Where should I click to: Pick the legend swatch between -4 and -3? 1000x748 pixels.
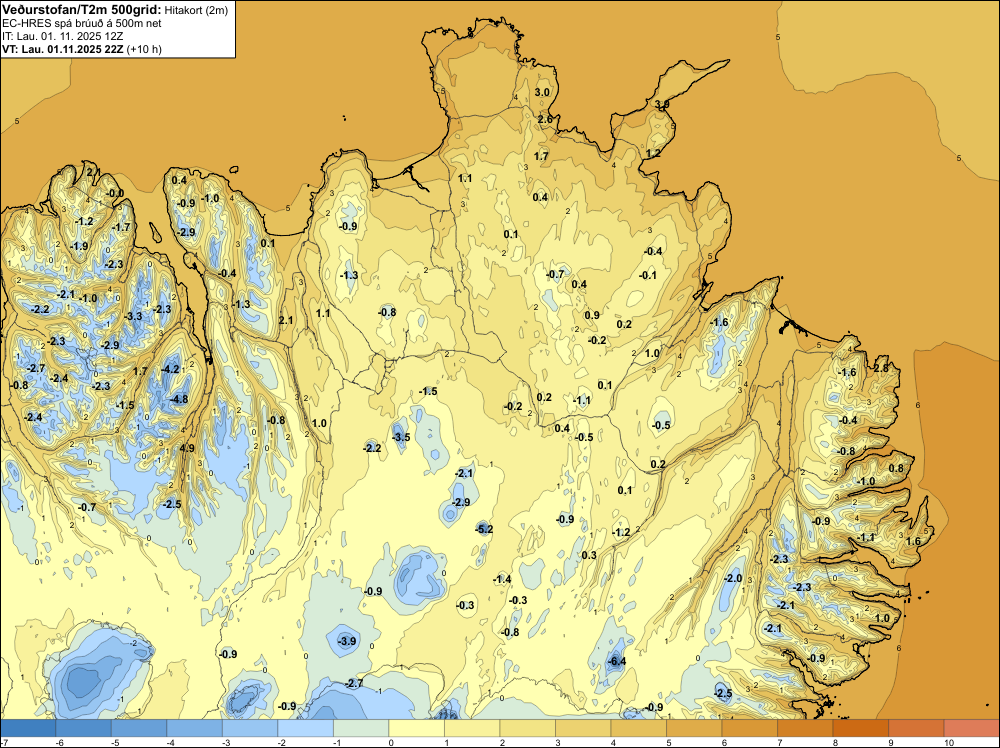tap(195, 728)
